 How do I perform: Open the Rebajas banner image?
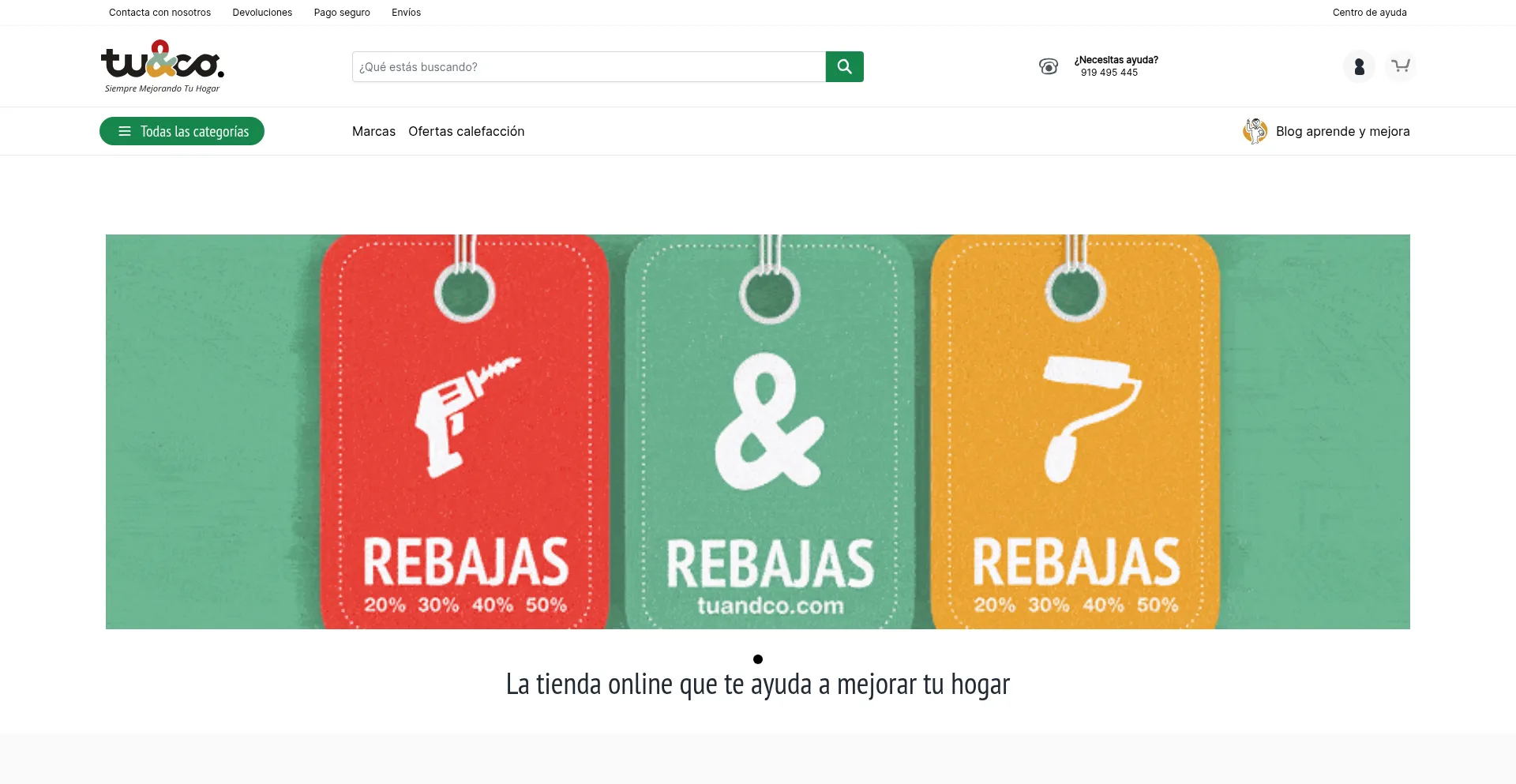(758, 432)
